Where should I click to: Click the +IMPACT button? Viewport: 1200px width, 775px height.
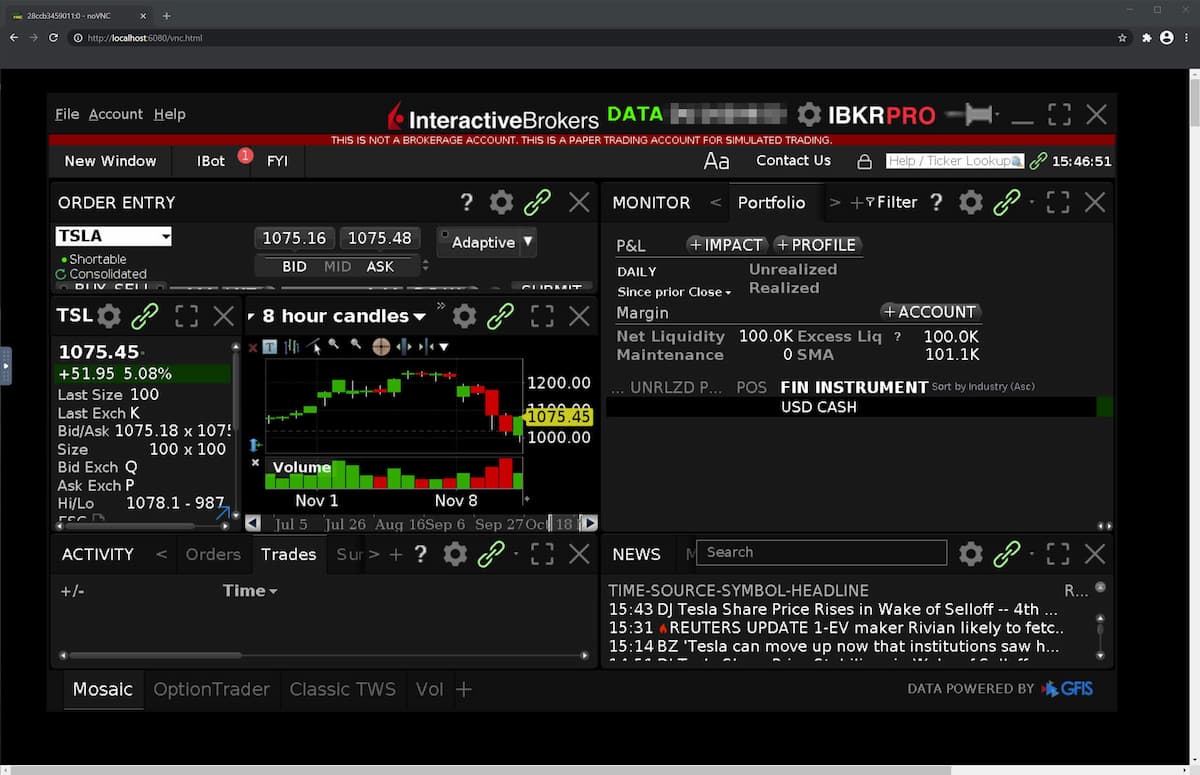coord(727,245)
